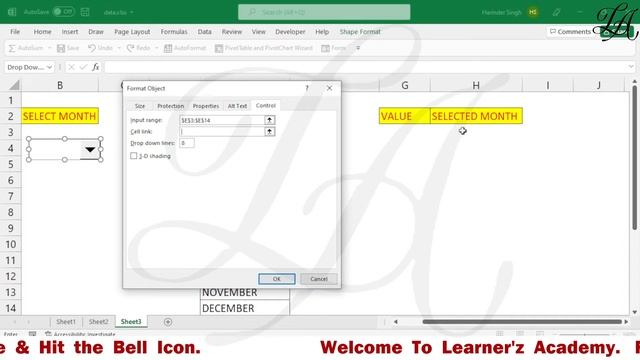Open the AutoFormat command

click(x=185, y=48)
